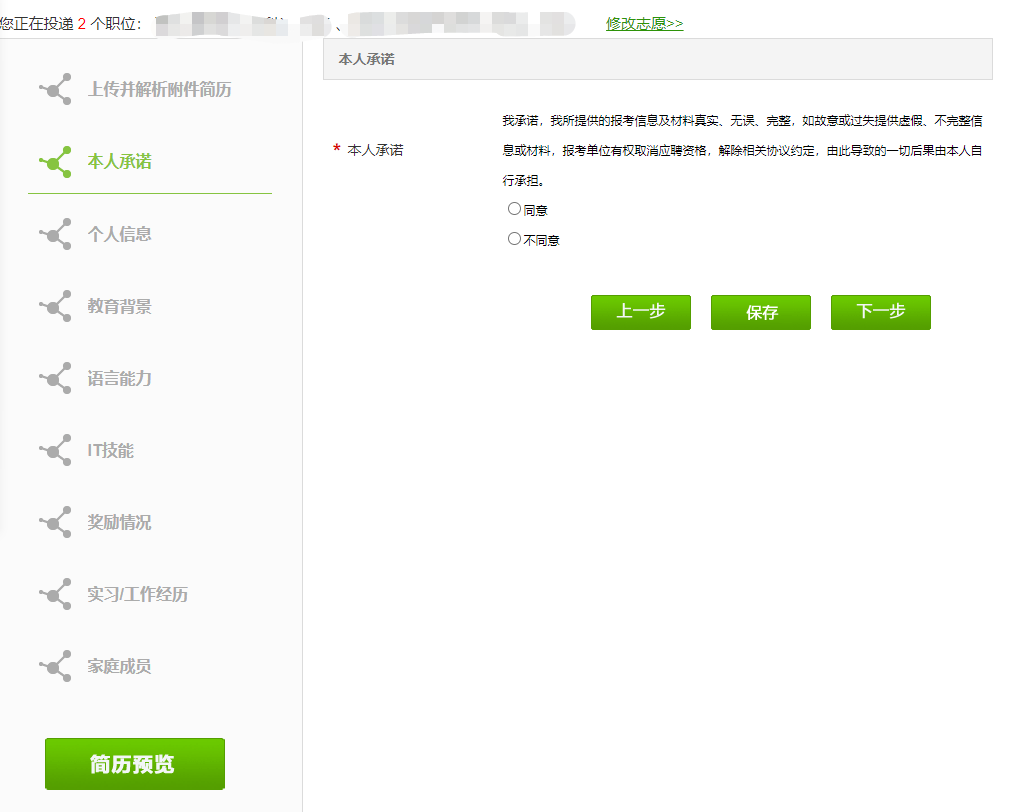Screen dimensions: 1013x812
Task: Click the node icon beside 语言能力
Action: [x=56, y=378]
